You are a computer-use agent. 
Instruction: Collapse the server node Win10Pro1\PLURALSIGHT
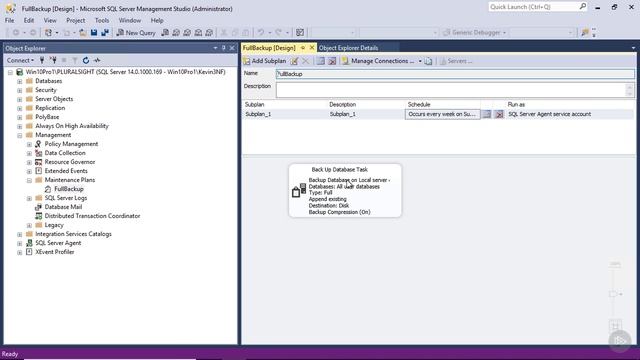click(10, 72)
